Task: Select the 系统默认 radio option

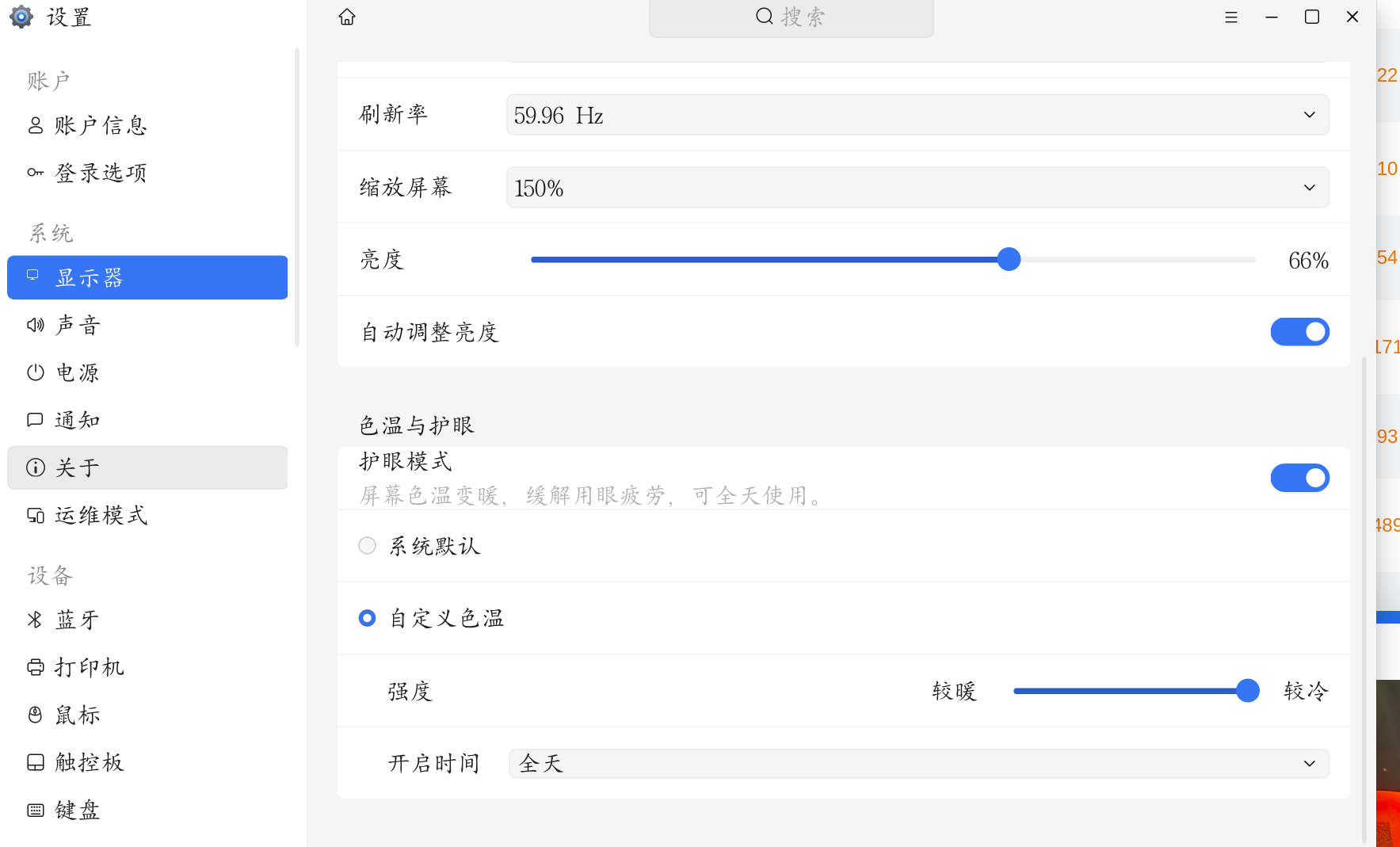Action: coord(367,545)
